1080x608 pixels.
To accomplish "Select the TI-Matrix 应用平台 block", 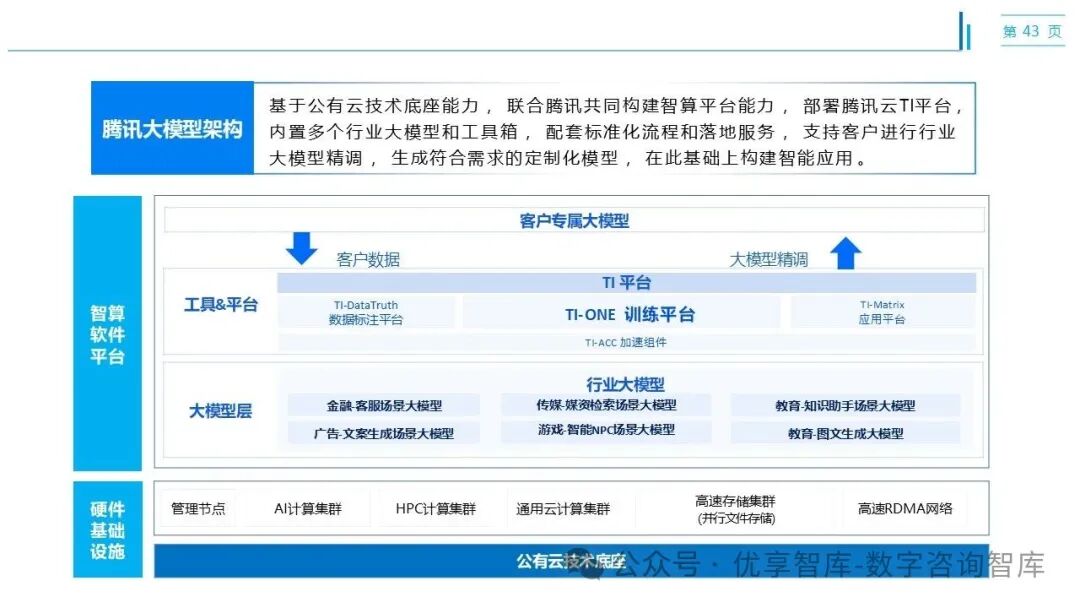I will click(x=881, y=312).
